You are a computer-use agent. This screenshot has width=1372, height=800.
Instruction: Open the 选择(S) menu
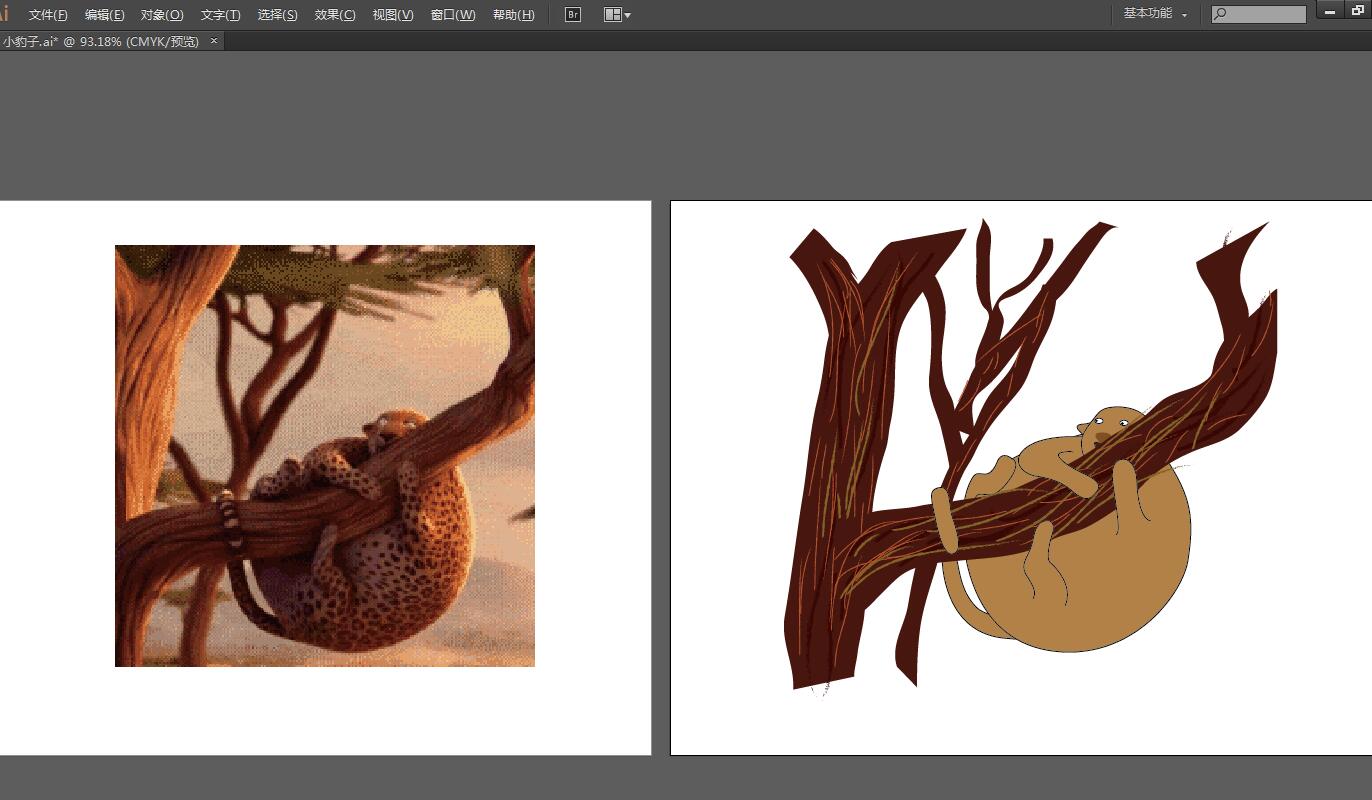[x=277, y=15]
